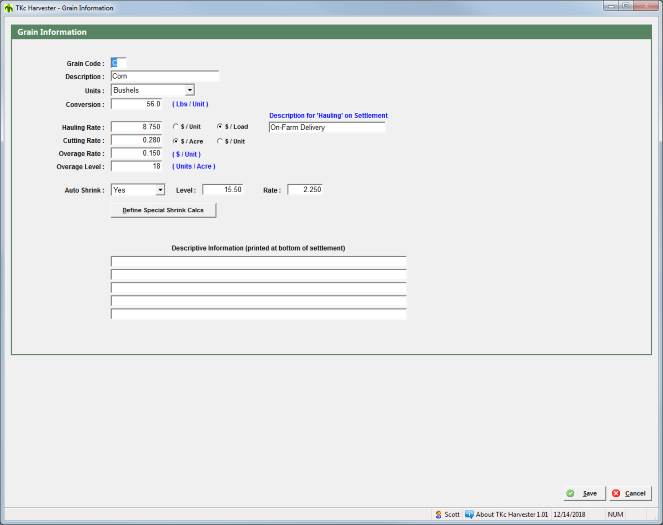
Task: Choose Cutting Rate $ / Acre option
Action: (x=176, y=141)
